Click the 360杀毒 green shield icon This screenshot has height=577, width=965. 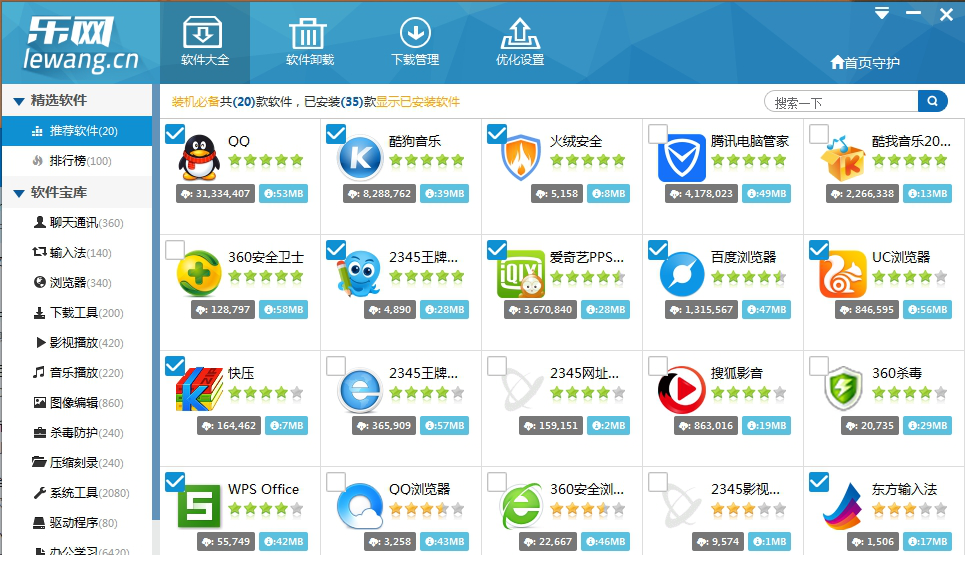[x=843, y=389]
